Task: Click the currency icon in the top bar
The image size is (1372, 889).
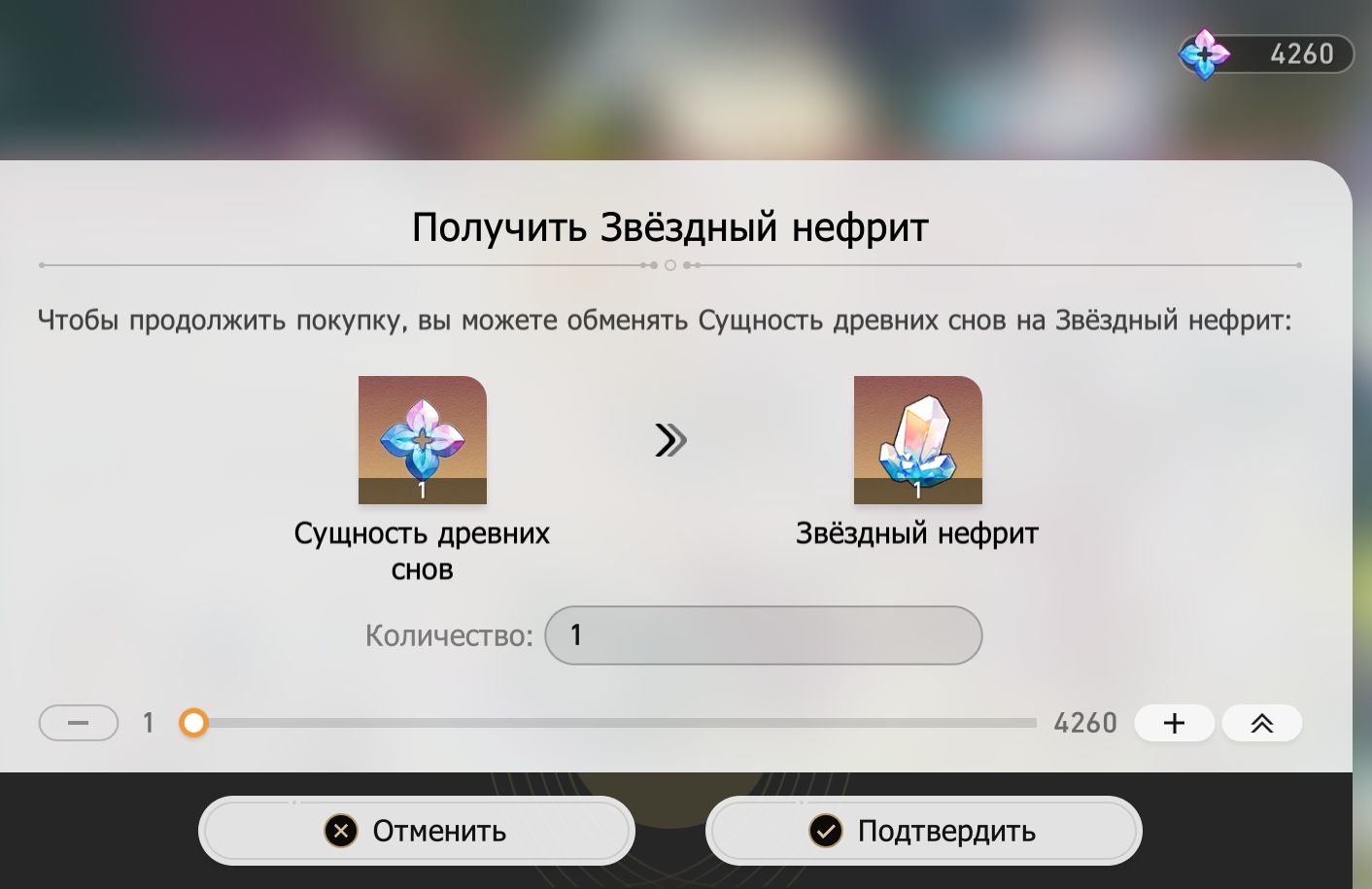Action: (x=1204, y=53)
